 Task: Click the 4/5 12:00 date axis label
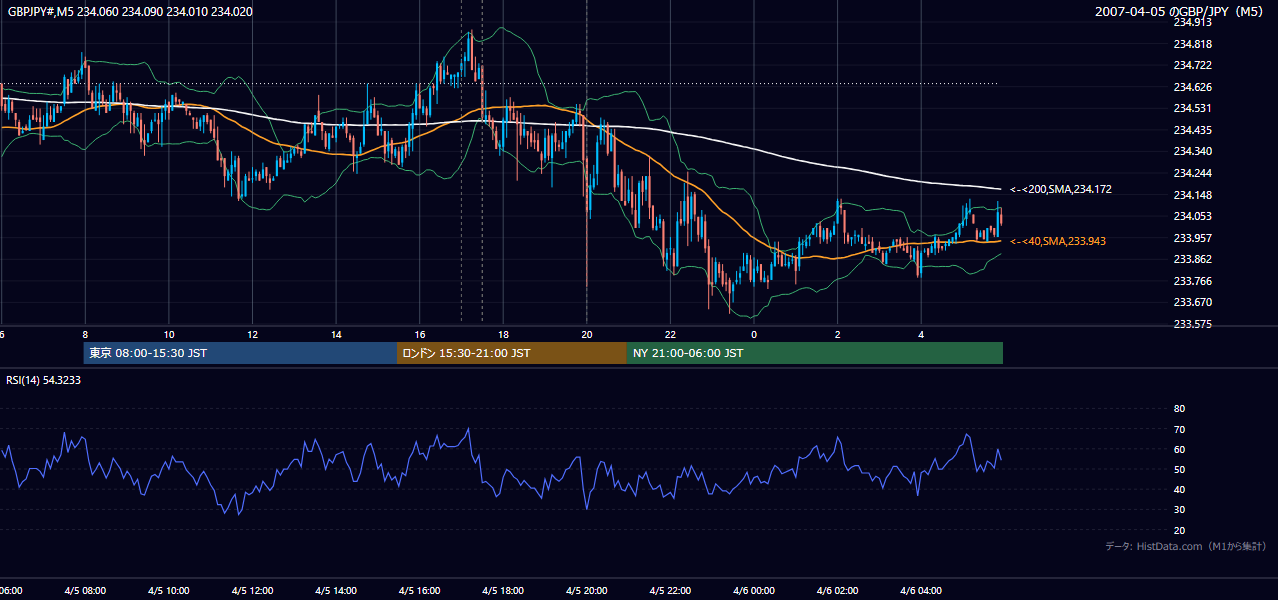(252, 591)
